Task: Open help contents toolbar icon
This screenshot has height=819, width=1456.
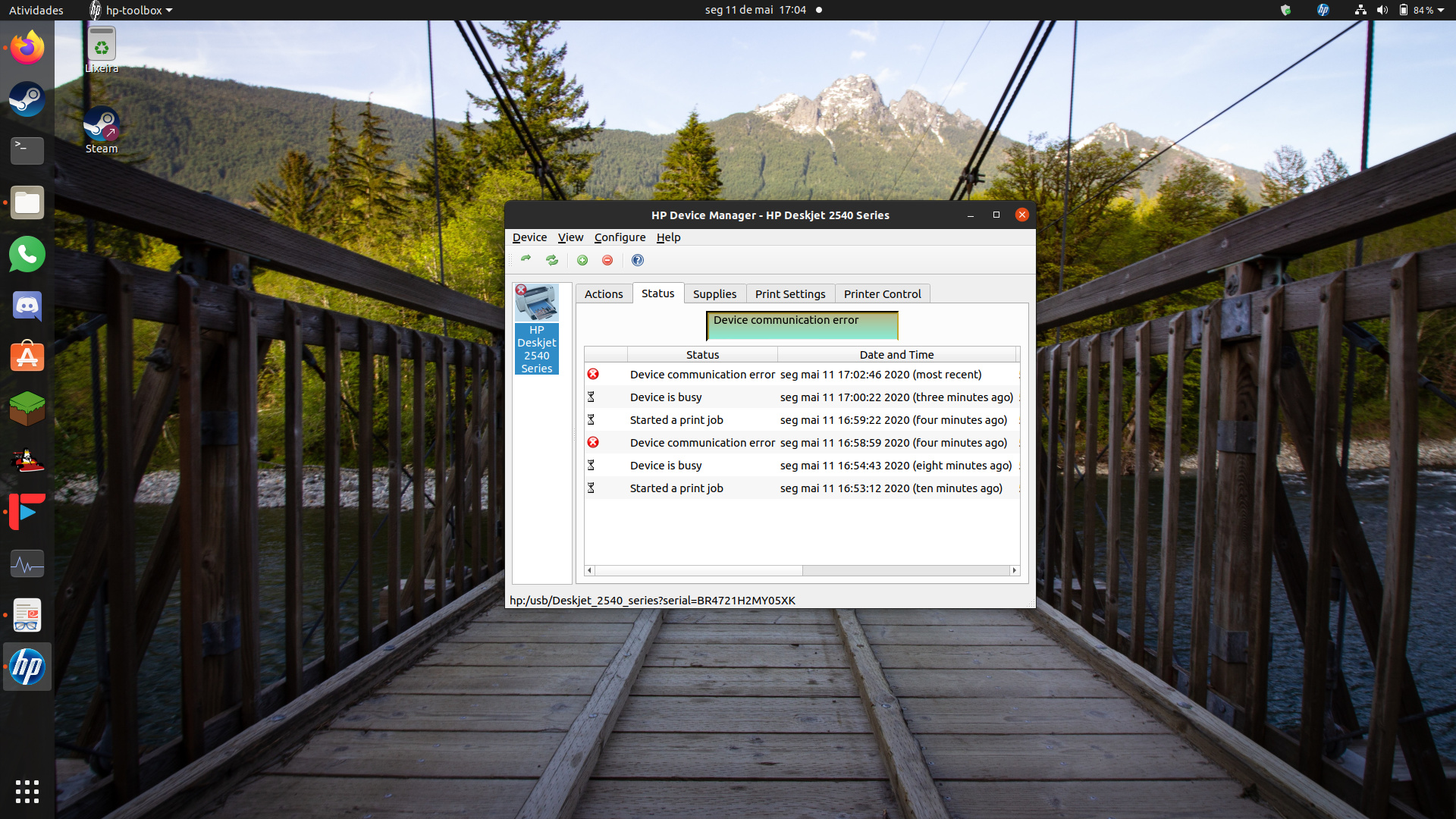Action: (638, 260)
